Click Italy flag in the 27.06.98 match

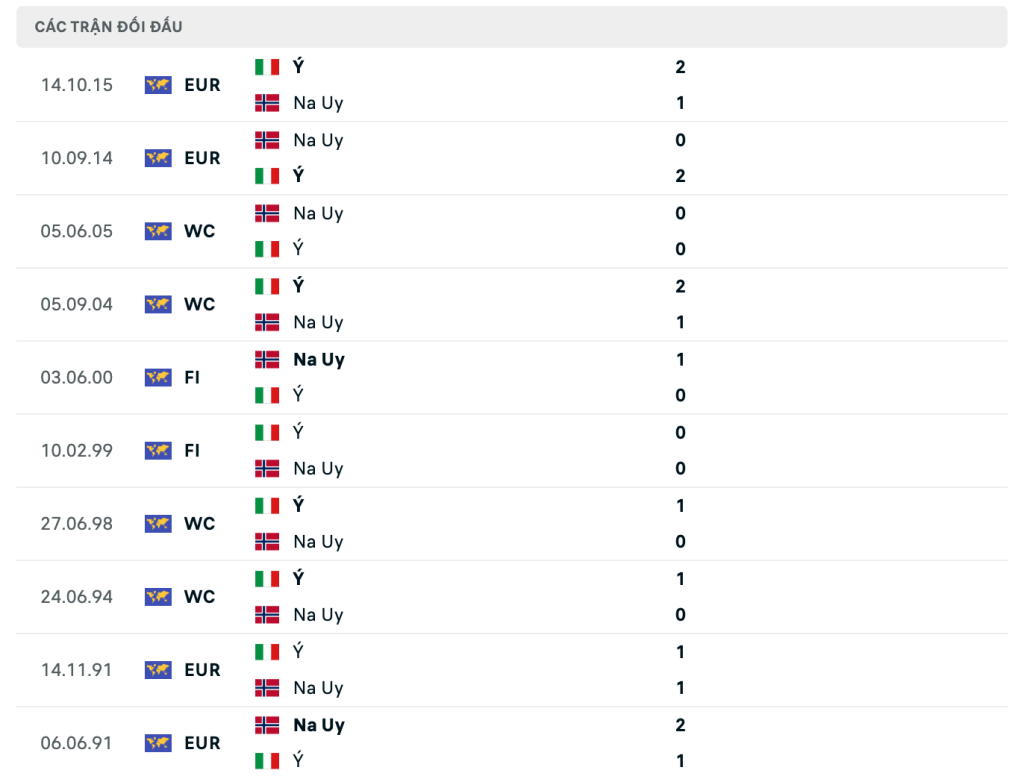tap(267, 505)
